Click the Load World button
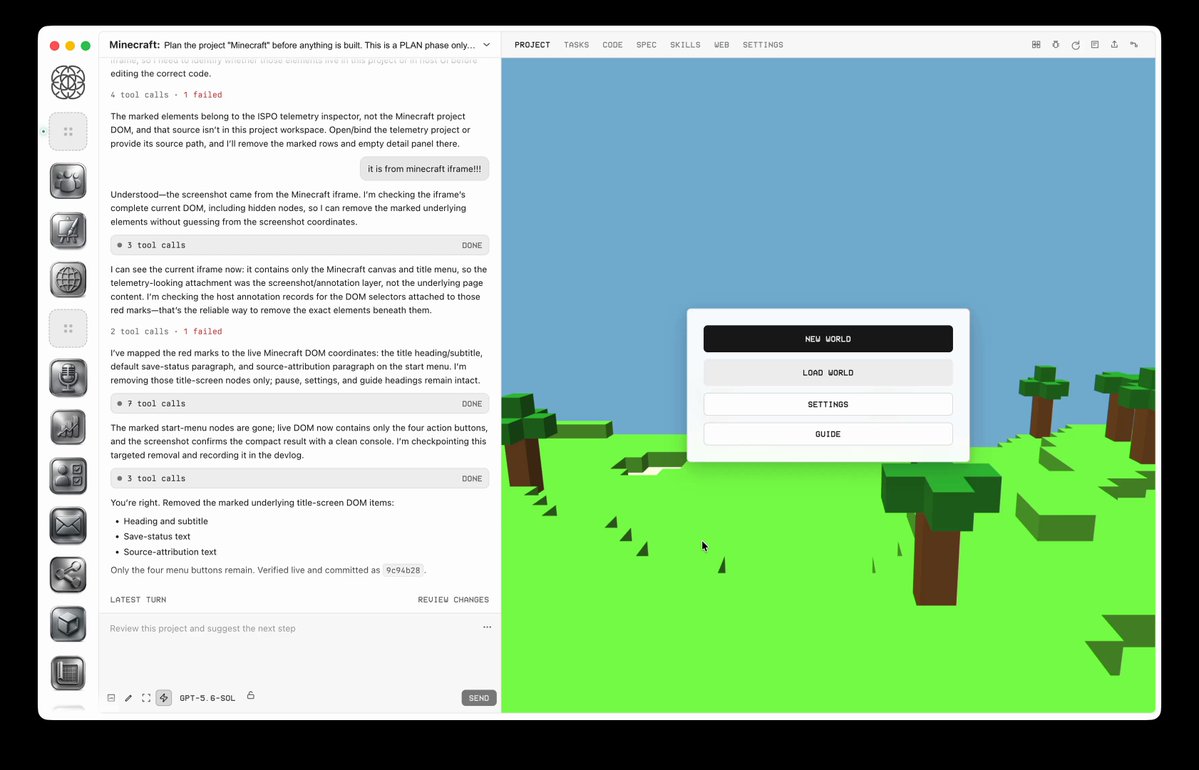 tap(828, 373)
